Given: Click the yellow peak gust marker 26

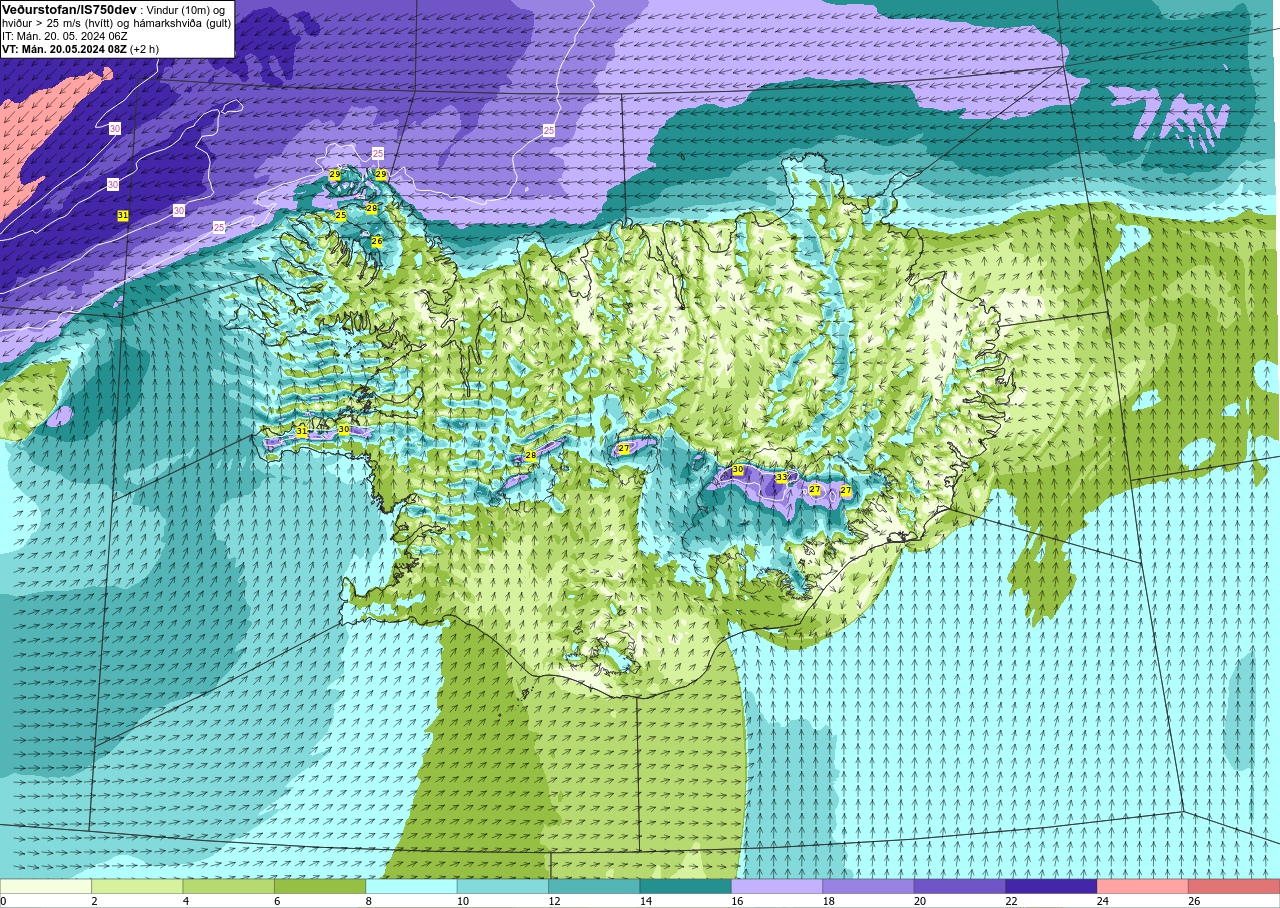Looking at the screenshot, I should [x=377, y=241].
